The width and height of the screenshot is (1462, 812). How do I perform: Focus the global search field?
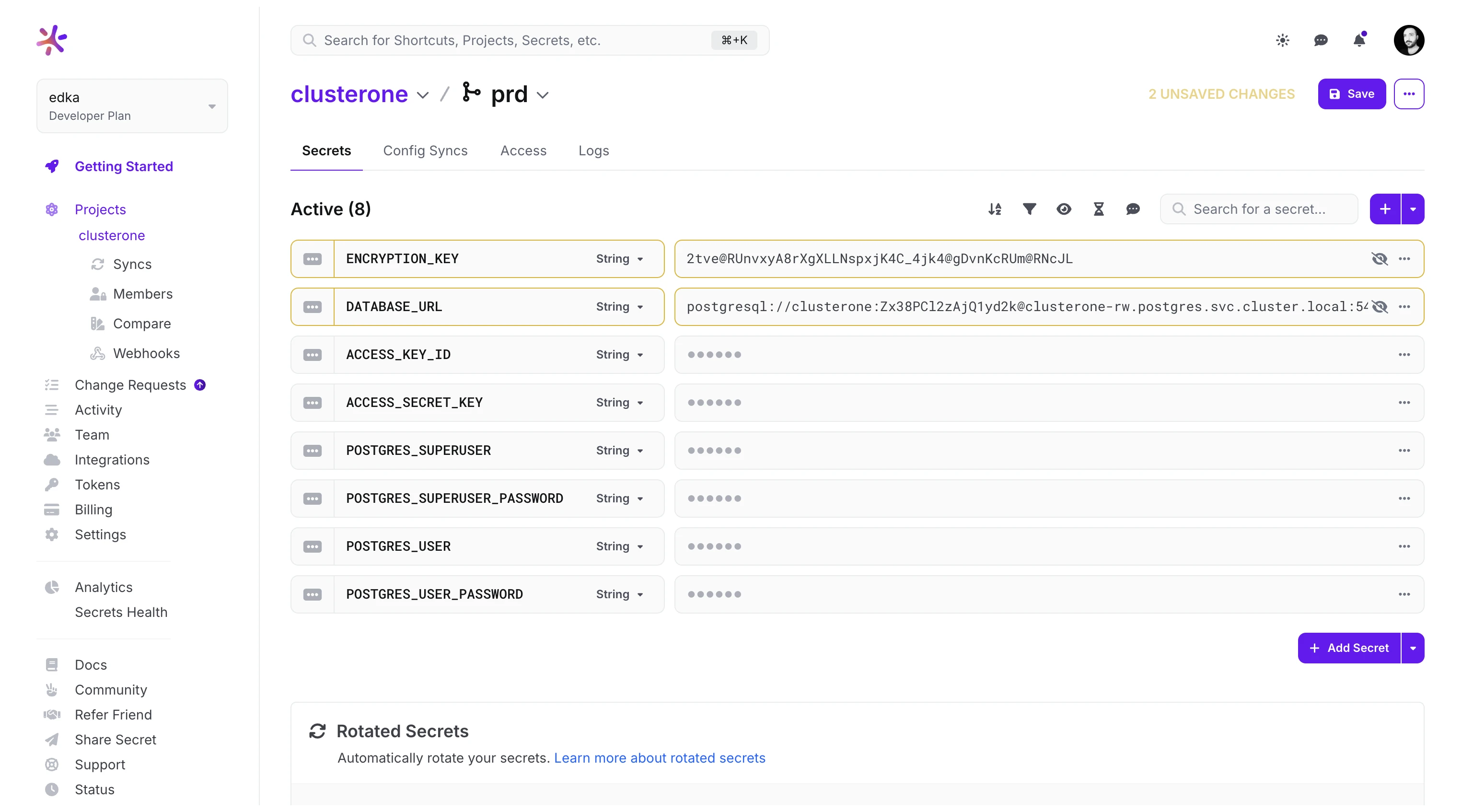tap(530, 40)
